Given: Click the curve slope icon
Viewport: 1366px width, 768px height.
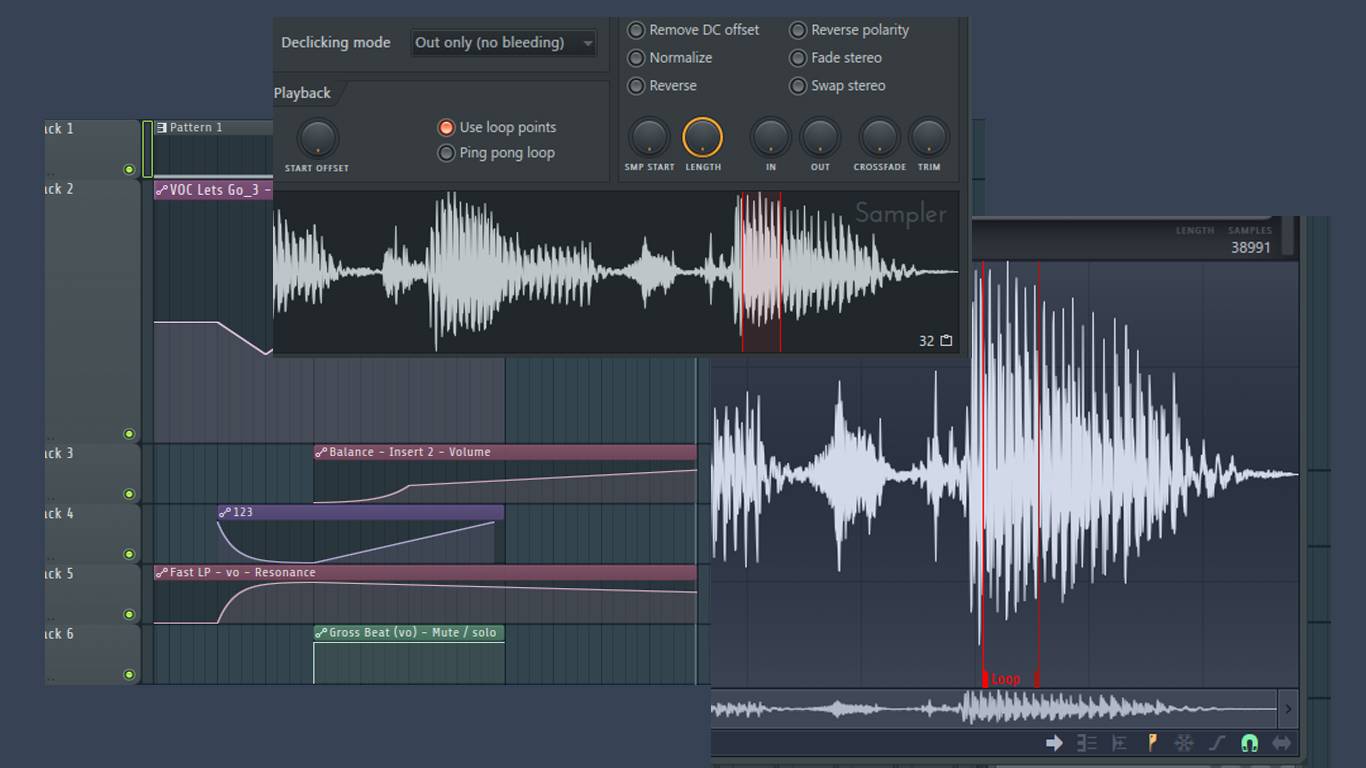Looking at the screenshot, I should click(x=1217, y=743).
